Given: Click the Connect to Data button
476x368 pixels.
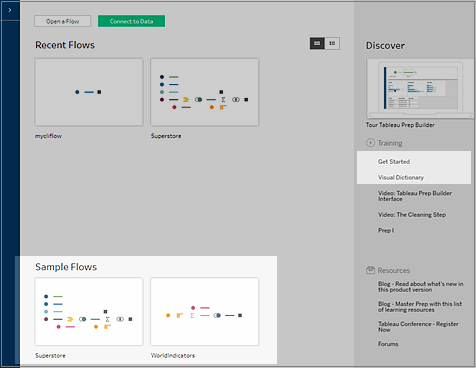Looking at the screenshot, I should coord(131,21).
